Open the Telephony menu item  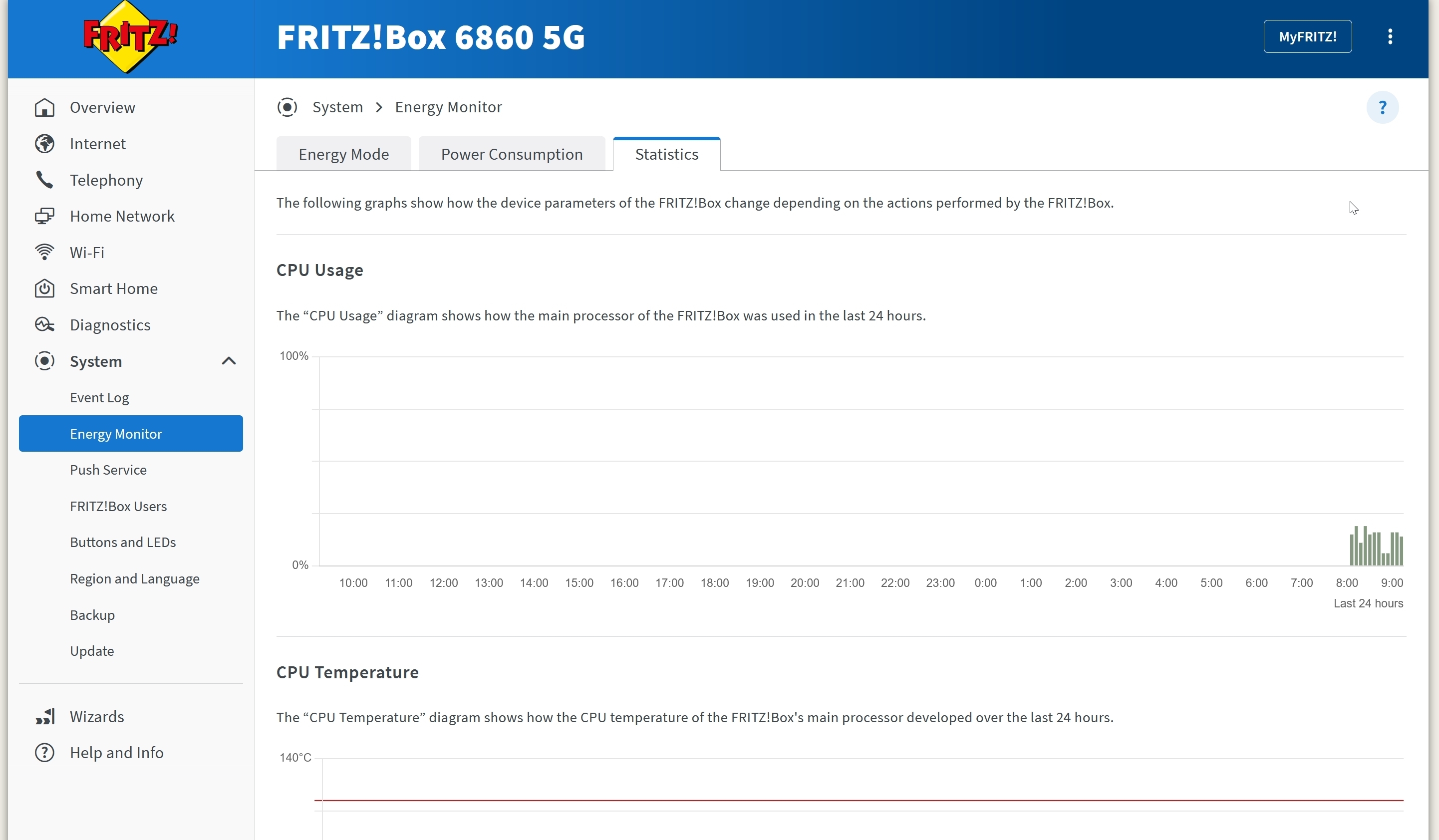pos(106,181)
